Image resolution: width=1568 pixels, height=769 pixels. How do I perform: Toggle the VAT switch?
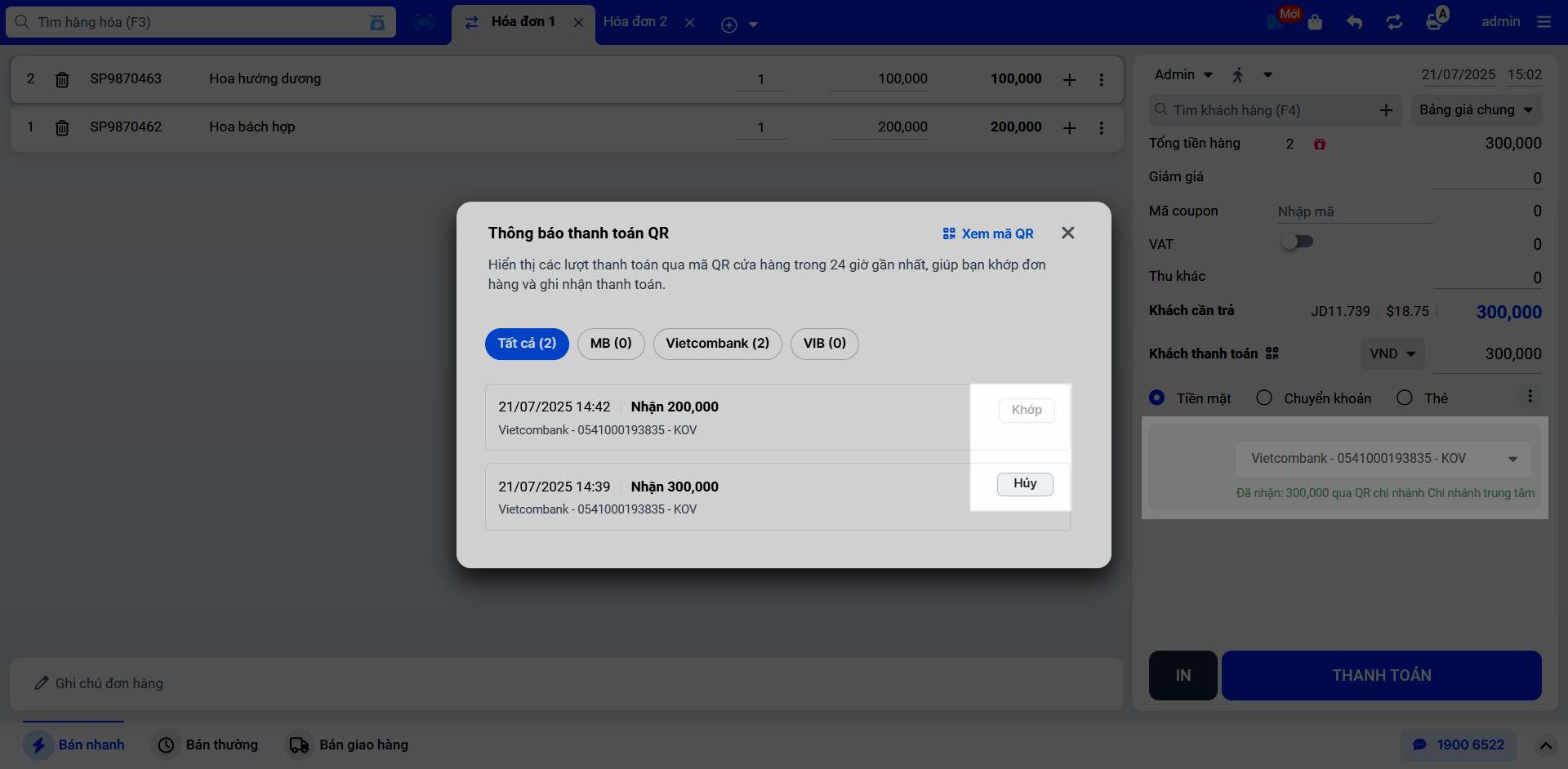(1297, 242)
